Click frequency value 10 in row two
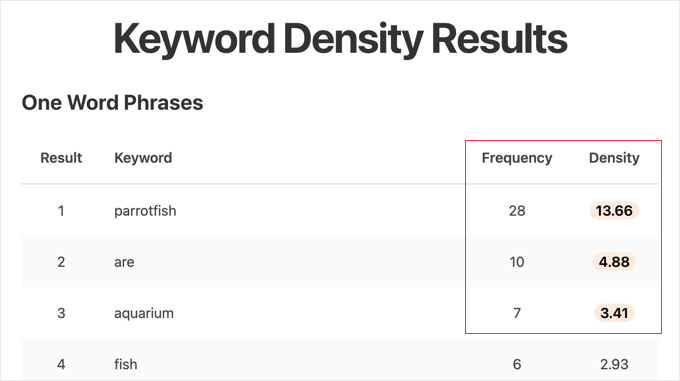The image size is (680, 381). (517, 262)
